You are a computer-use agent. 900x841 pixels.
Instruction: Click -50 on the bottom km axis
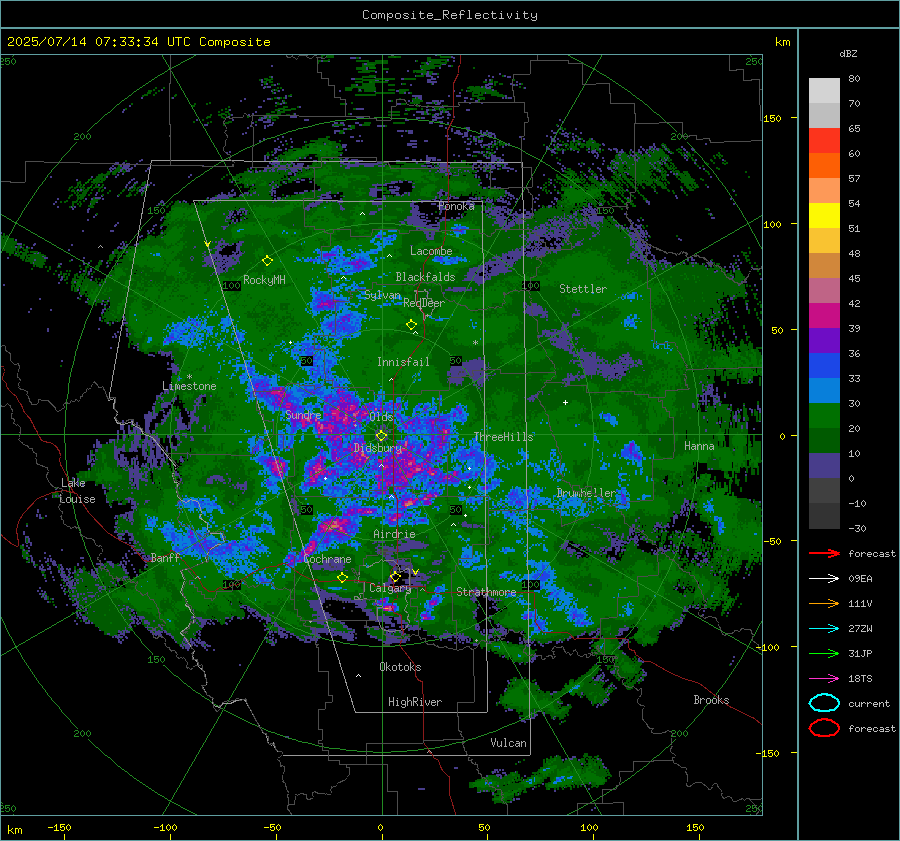pos(272,827)
